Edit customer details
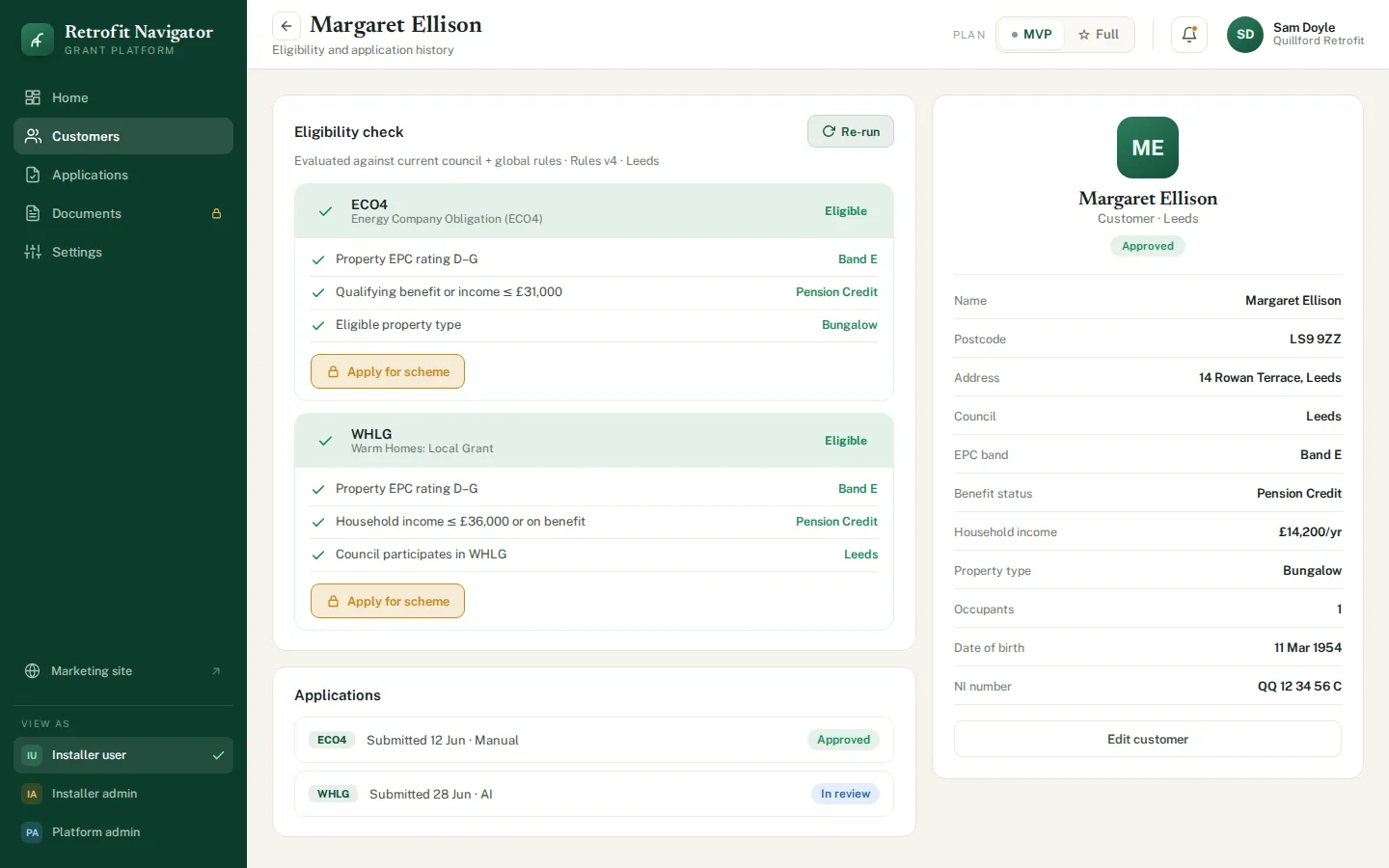Viewport: 1389px width, 868px height. coord(1148,739)
